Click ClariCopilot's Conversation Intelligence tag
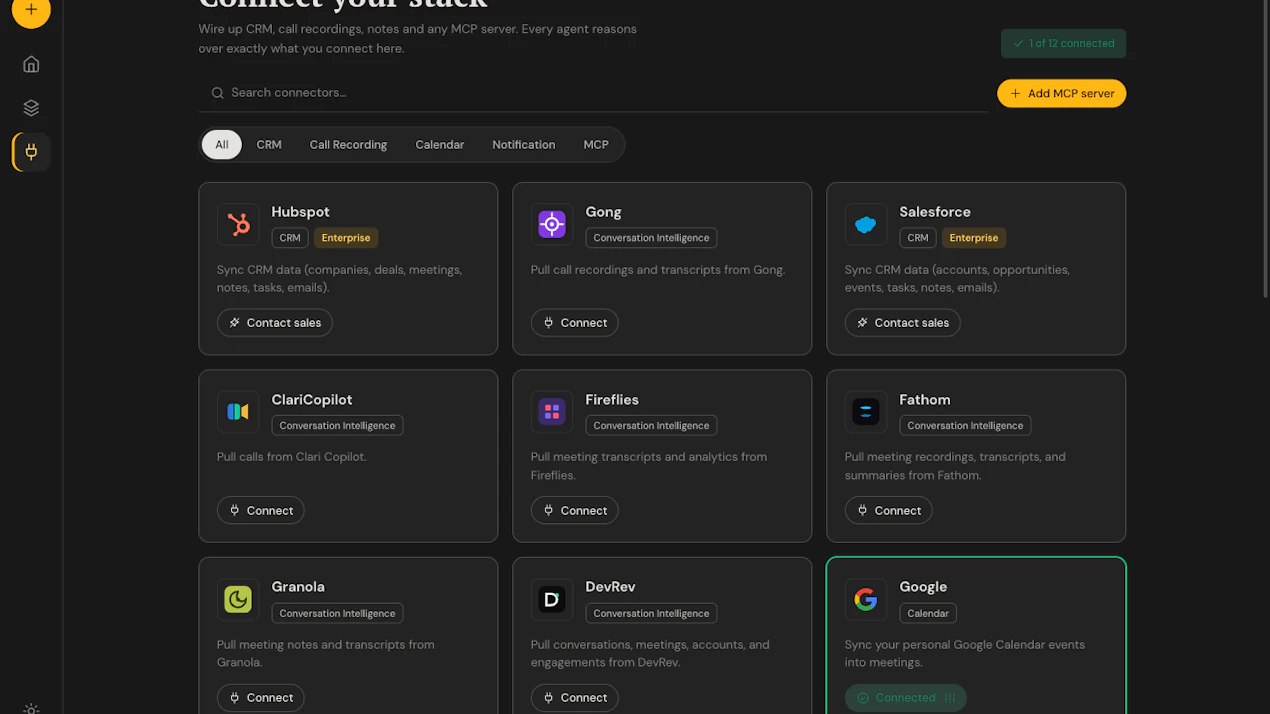This screenshot has height=714, width=1270. [337, 426]
